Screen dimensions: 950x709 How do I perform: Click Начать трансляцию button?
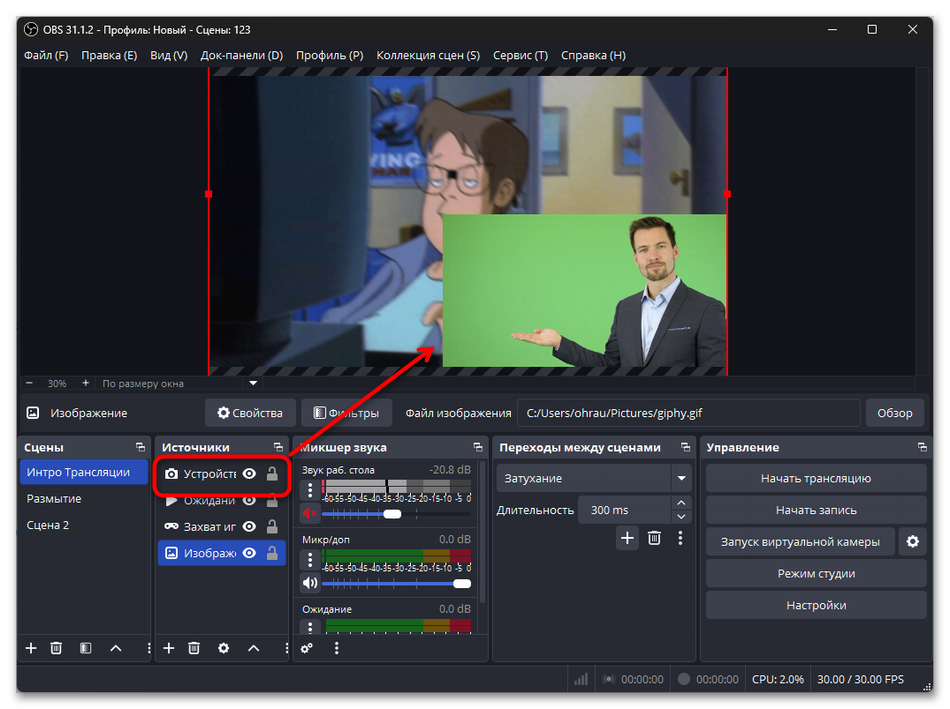(815, 478)
